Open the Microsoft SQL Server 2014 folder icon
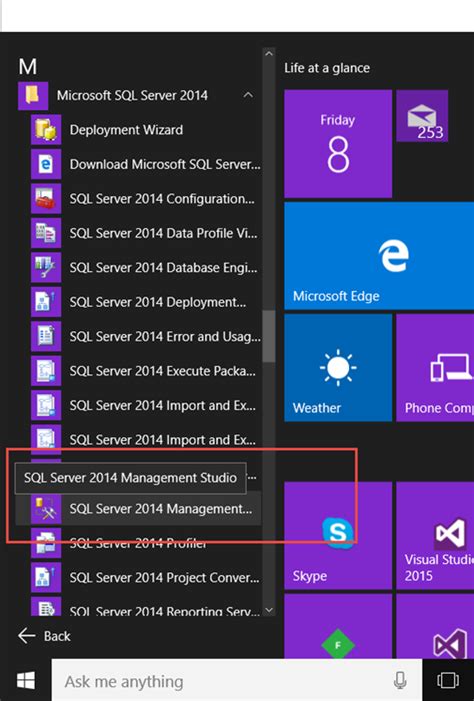474x701 pixels. [33, 95]
